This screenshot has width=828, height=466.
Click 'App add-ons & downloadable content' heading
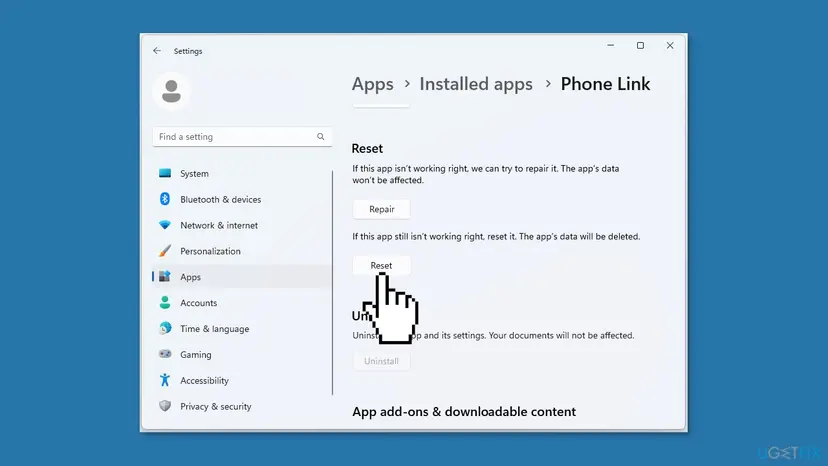tap(464, 412)
